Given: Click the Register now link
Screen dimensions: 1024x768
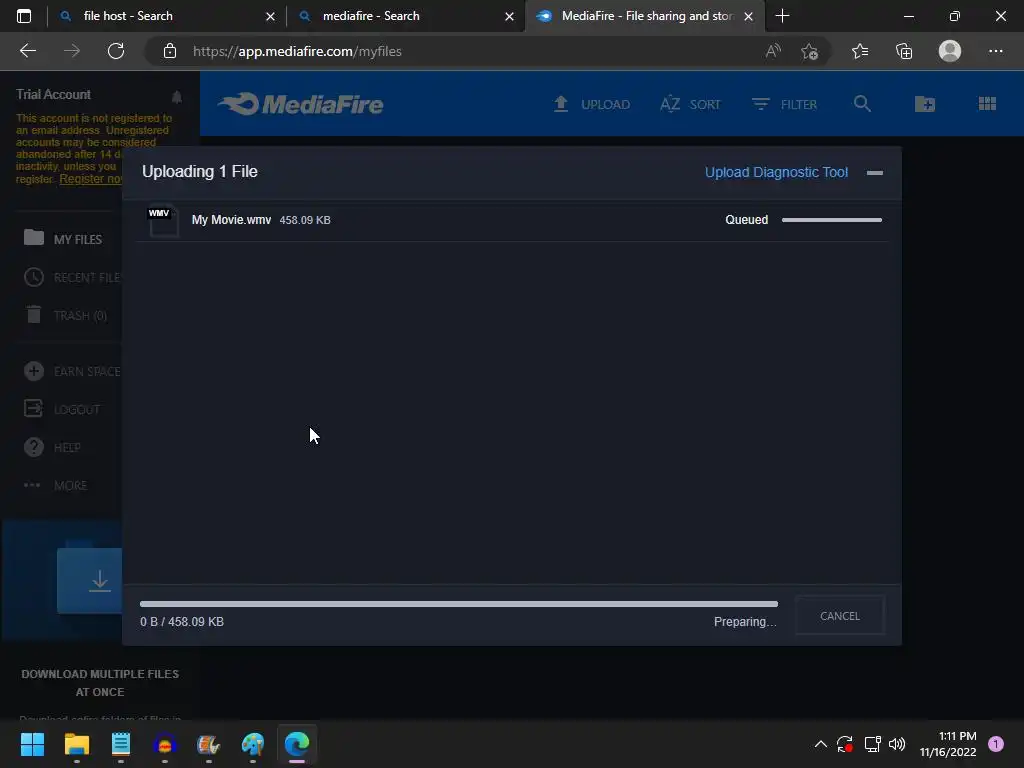Looking at the screenshot, I should click(91, 179).
